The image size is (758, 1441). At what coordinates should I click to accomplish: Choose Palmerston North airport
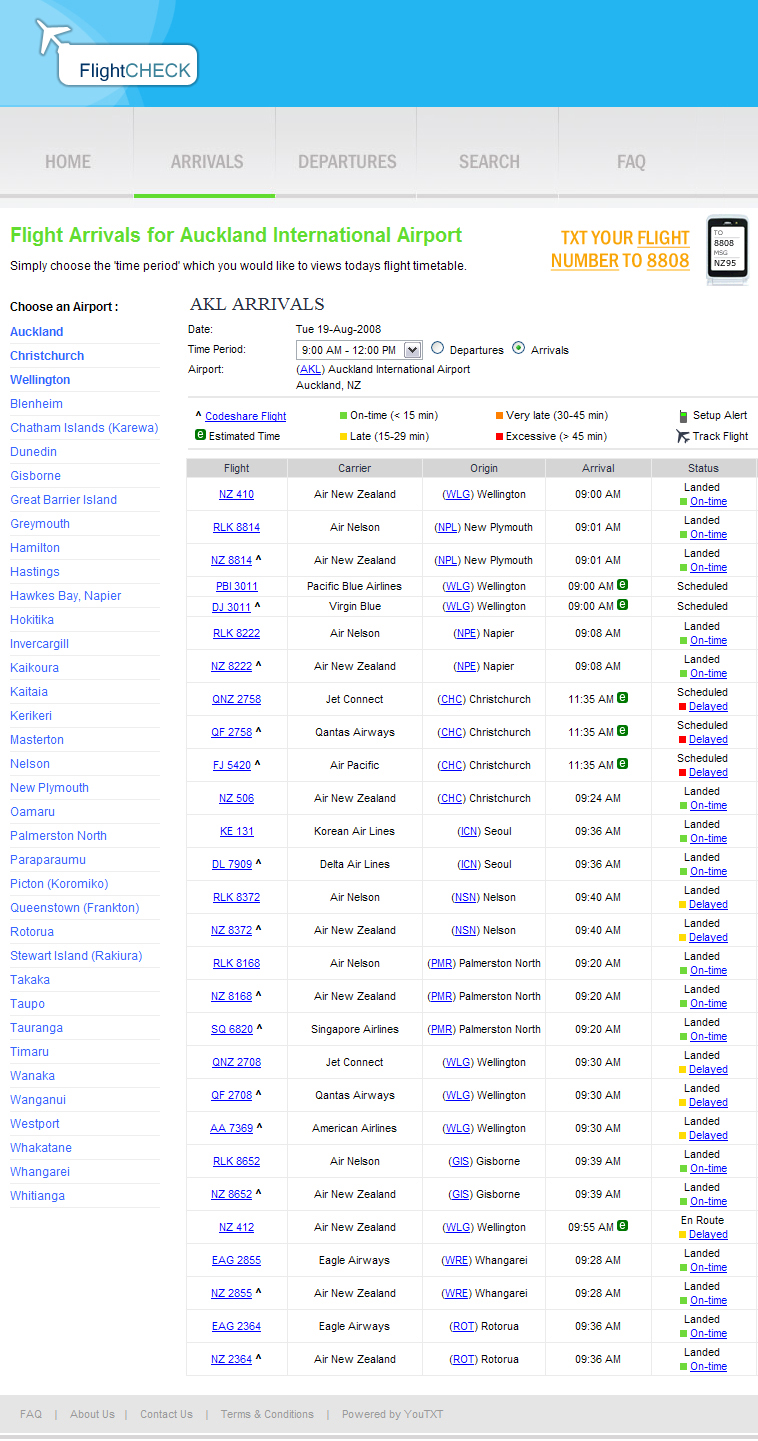(x=58, y=836)
